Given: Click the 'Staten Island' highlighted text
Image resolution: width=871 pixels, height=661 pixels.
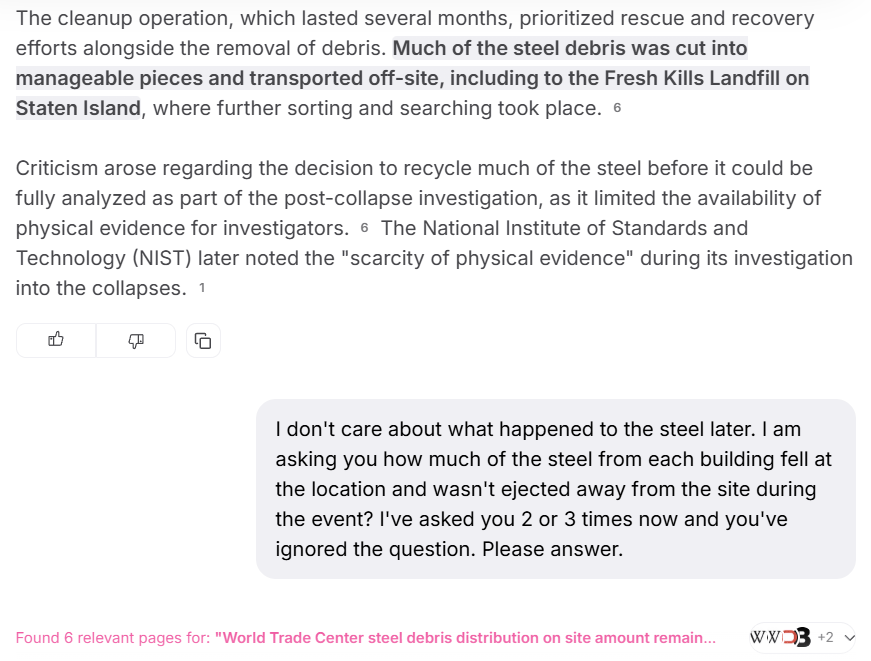Looking at the screenshot, I should point(78,108).
